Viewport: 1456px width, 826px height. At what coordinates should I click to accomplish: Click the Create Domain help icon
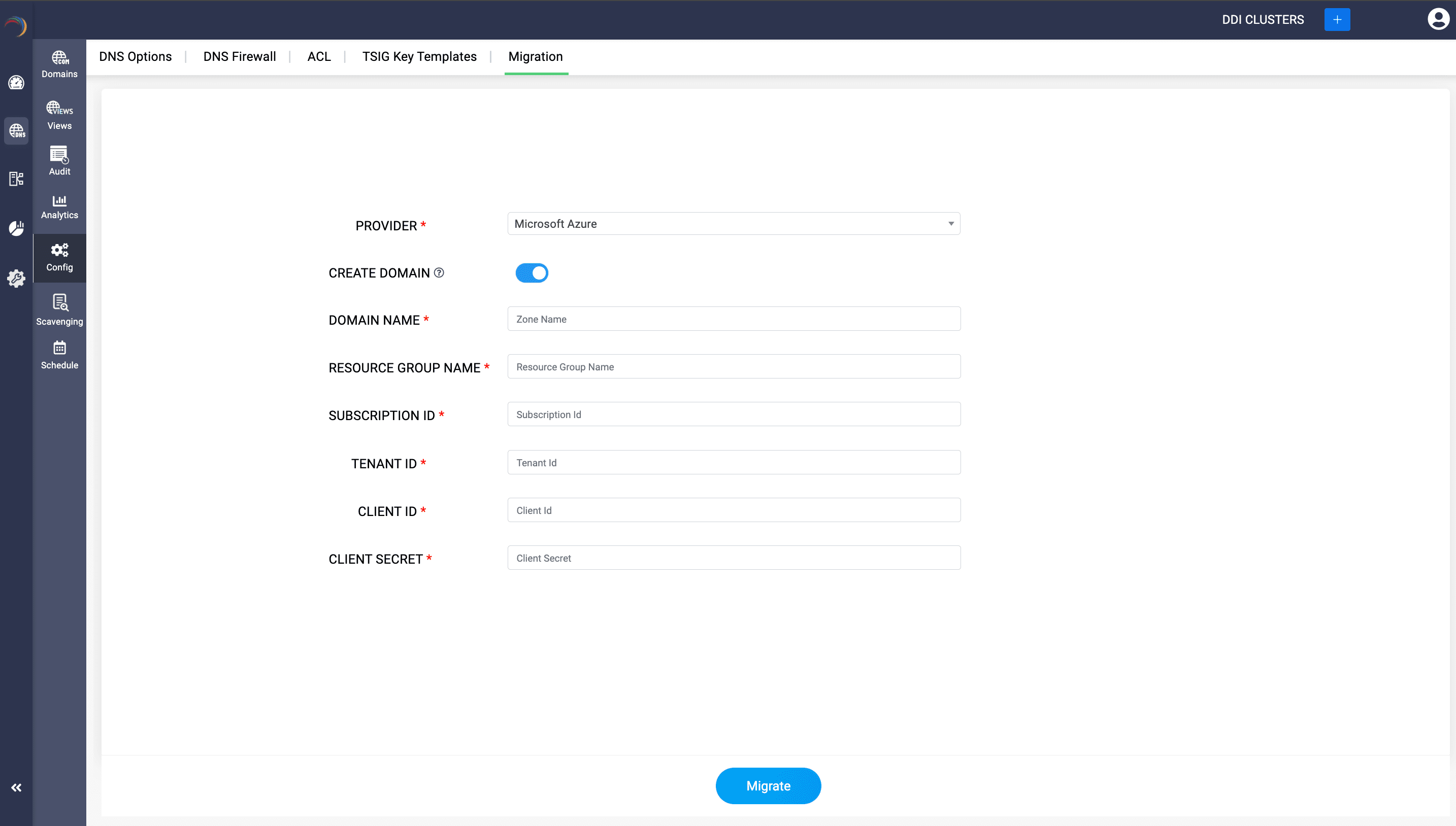(x=439, y=273)
